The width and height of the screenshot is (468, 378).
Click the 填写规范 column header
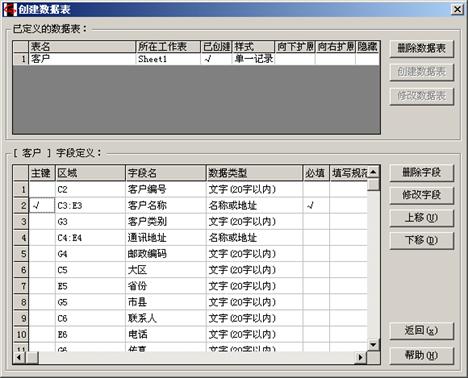coord(349,173)
